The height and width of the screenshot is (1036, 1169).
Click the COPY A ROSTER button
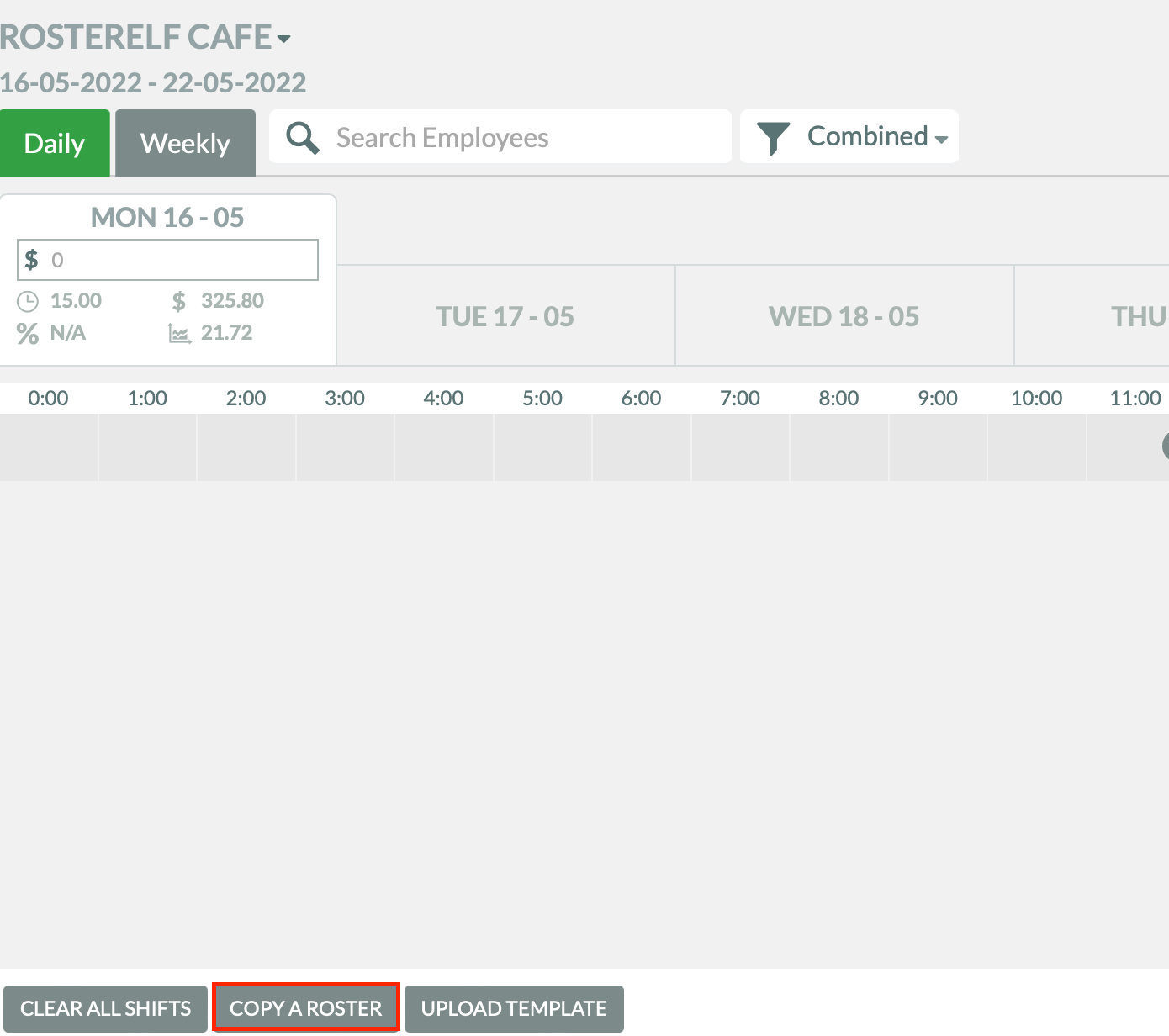(x=305, y=1008)
